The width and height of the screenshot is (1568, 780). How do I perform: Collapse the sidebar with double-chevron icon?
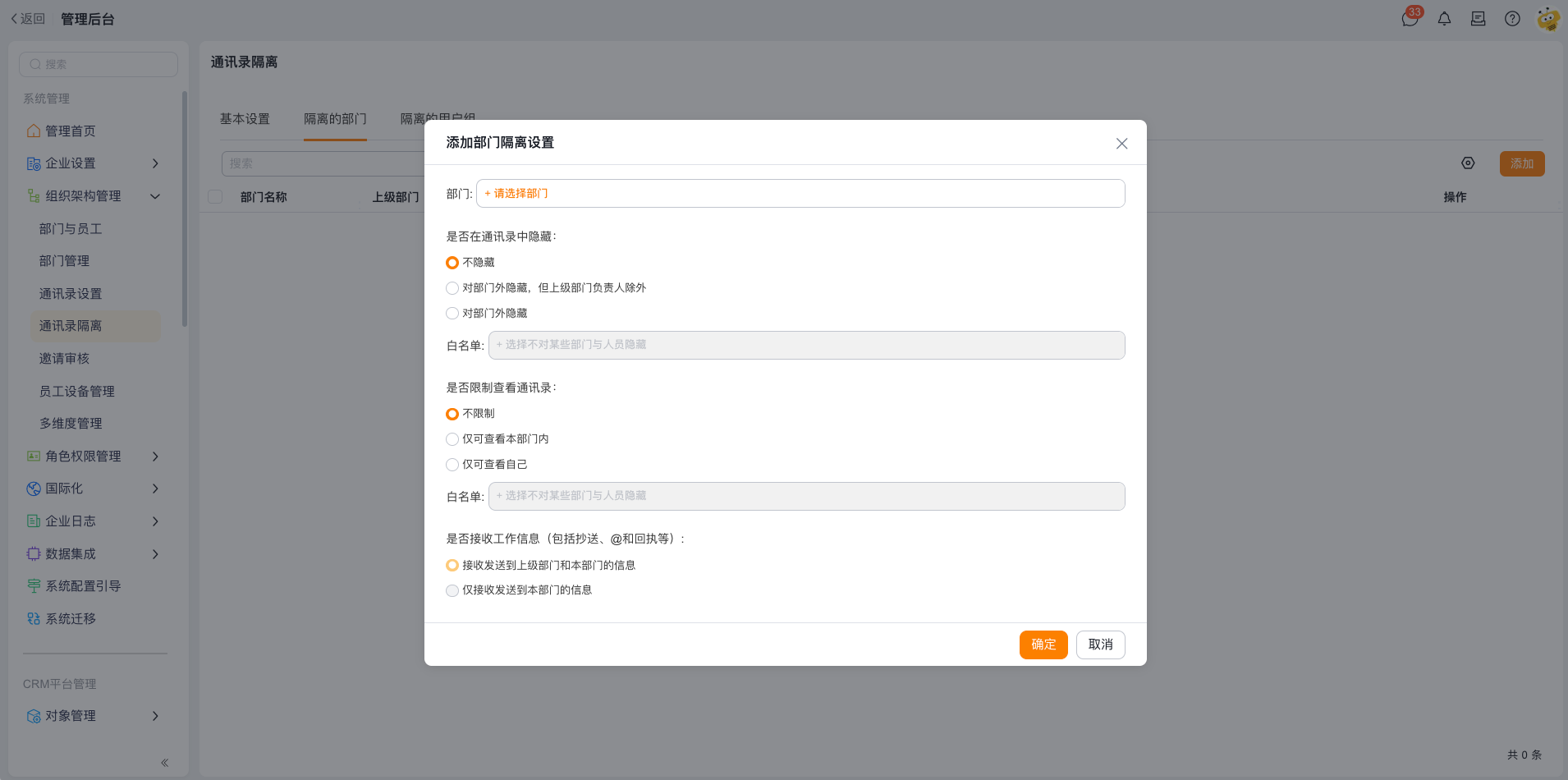coord(165,763)
